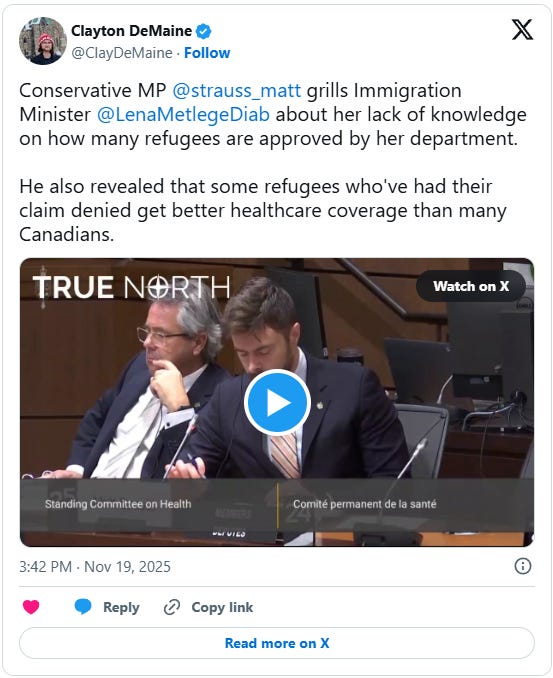553x678 pixels.
Task: Open the @strauss_matt mention
Action: [237, 91]
